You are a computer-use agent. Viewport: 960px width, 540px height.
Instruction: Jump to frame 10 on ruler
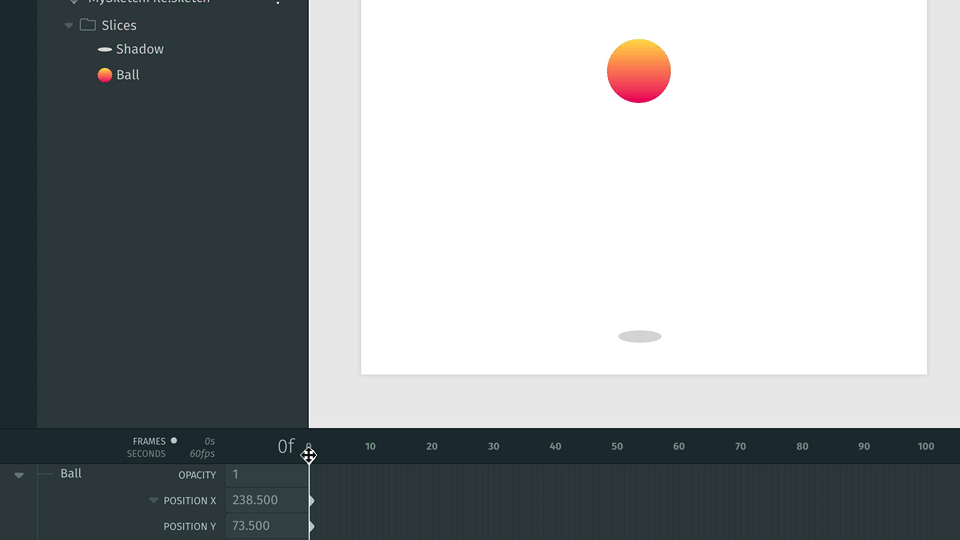tap(370, 446)
